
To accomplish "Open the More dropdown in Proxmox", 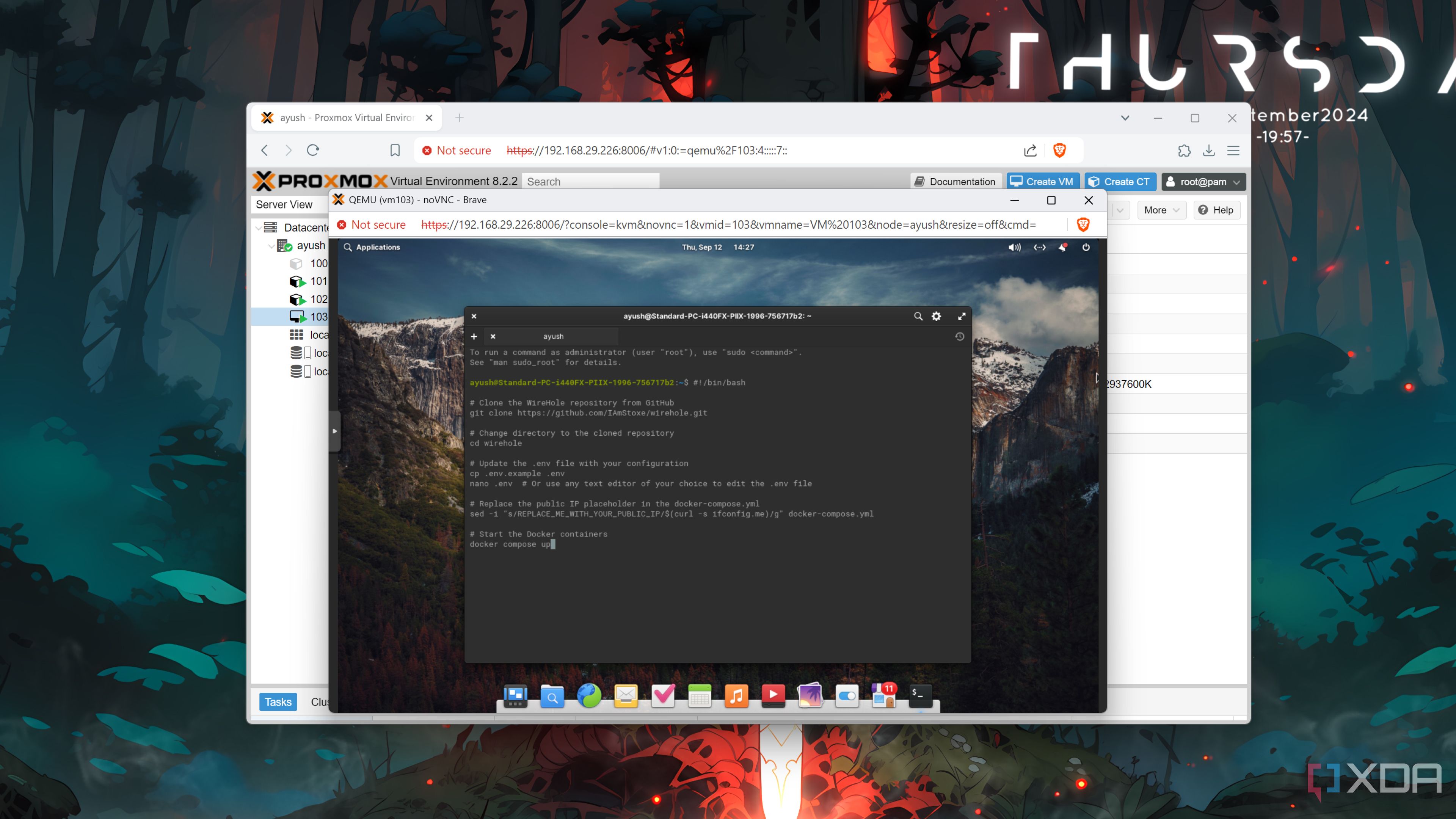I will click(1161, 210).
